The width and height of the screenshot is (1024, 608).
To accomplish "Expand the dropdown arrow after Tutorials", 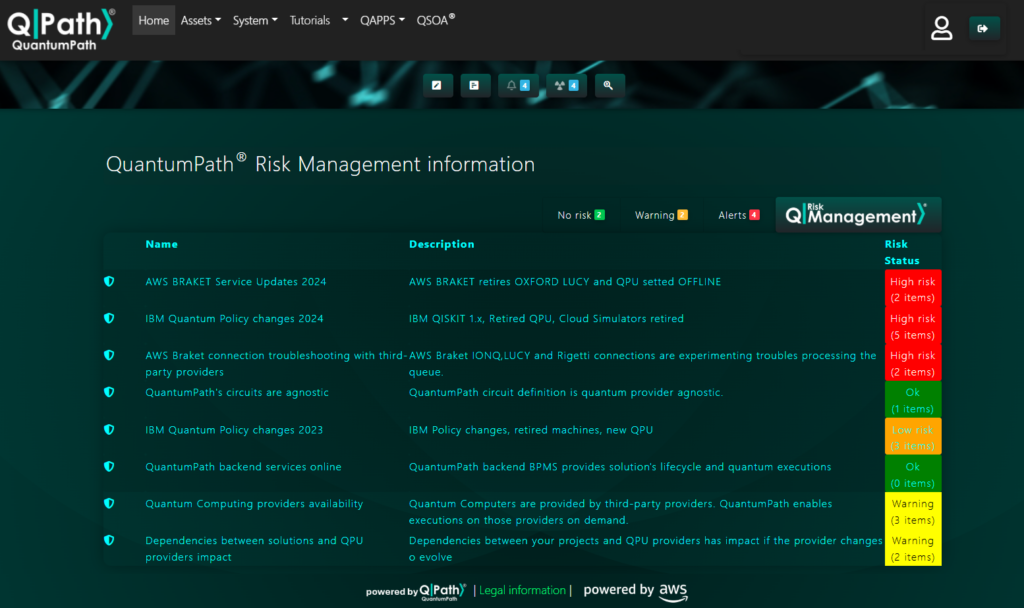I will click(x=345, y=21).
